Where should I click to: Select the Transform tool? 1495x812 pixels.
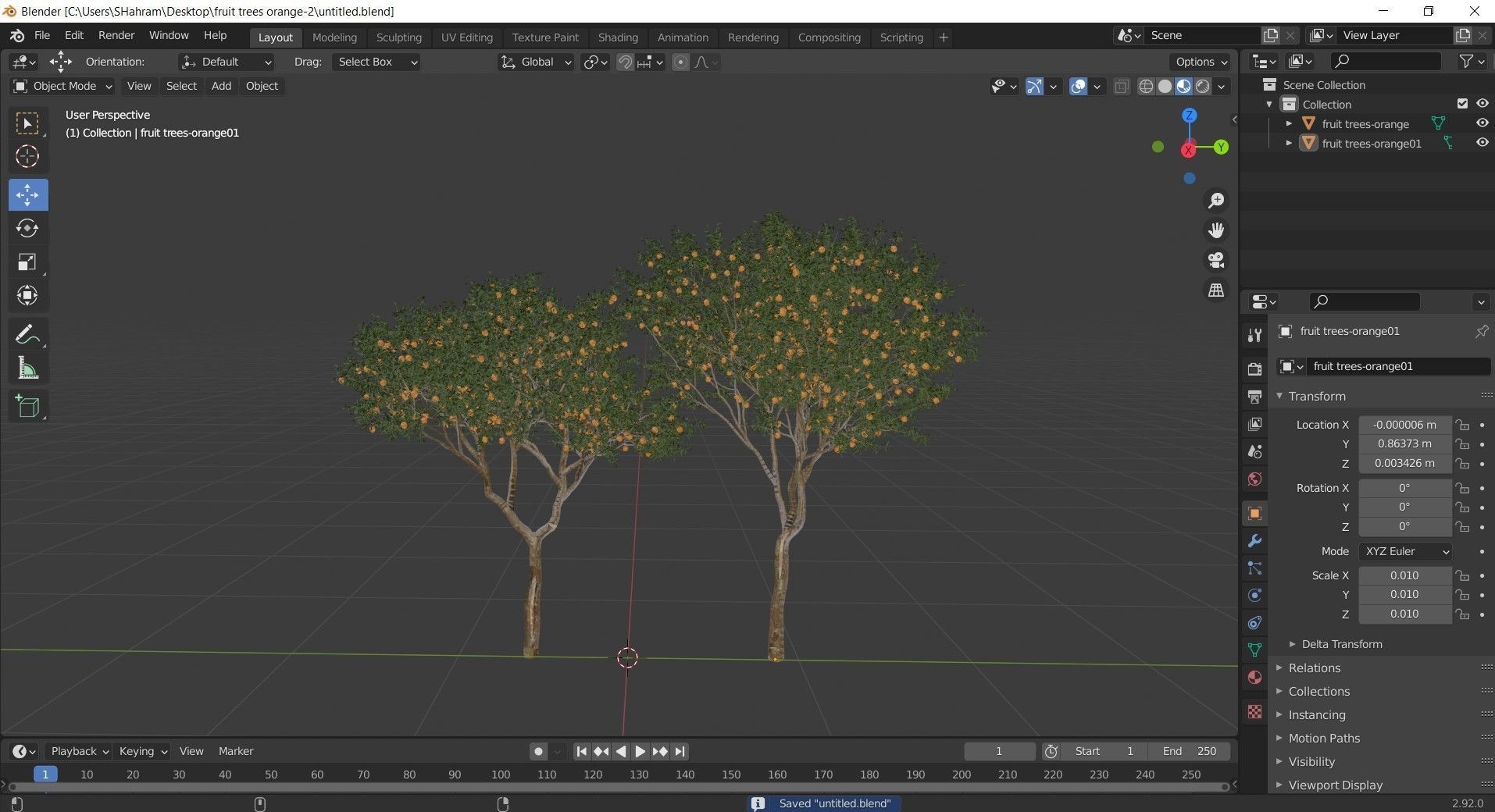coord(27,295)
